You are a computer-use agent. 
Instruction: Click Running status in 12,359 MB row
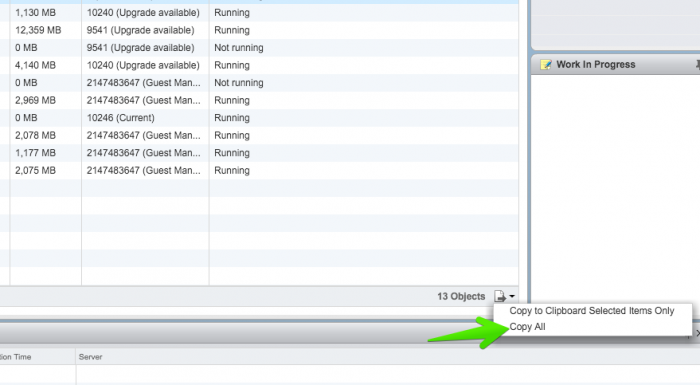tap(232, 30)
